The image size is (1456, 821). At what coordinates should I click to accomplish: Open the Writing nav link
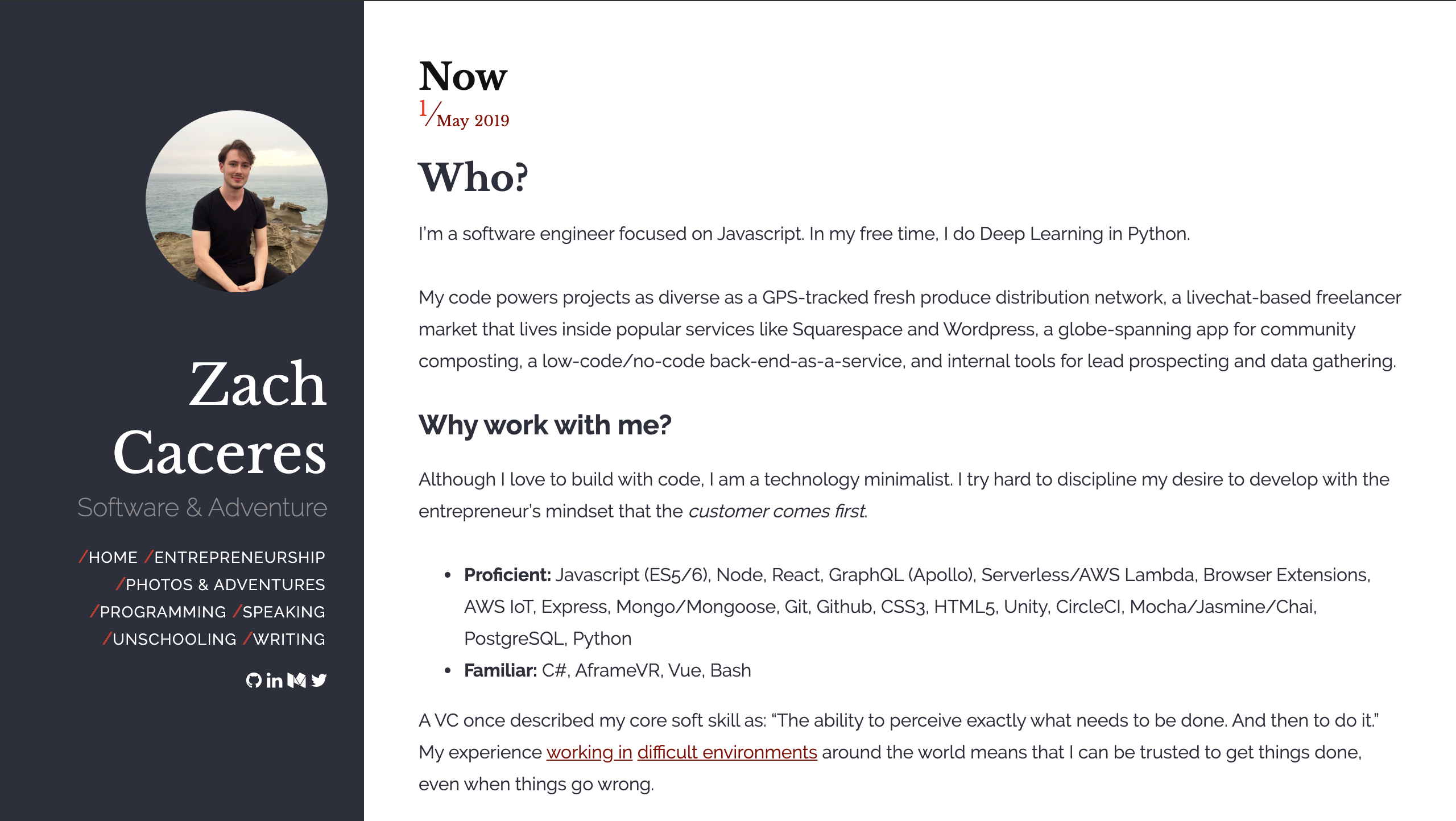pyautogui.click(x=289, y=639)
